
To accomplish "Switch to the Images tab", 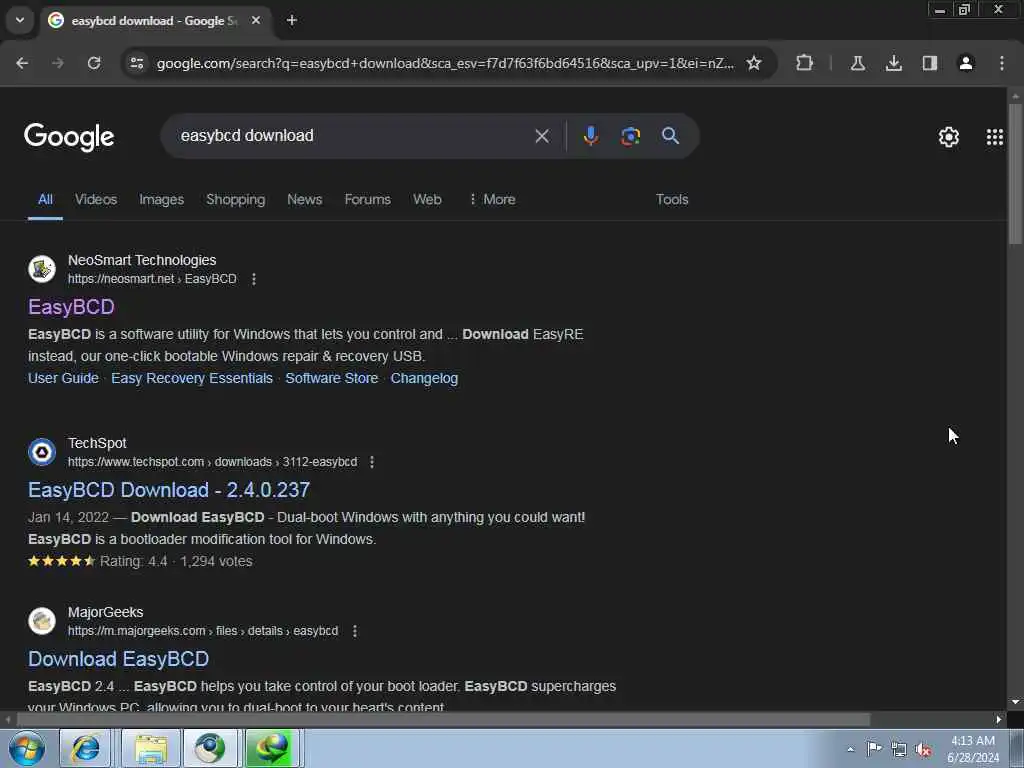I will (x=161, y=199).
